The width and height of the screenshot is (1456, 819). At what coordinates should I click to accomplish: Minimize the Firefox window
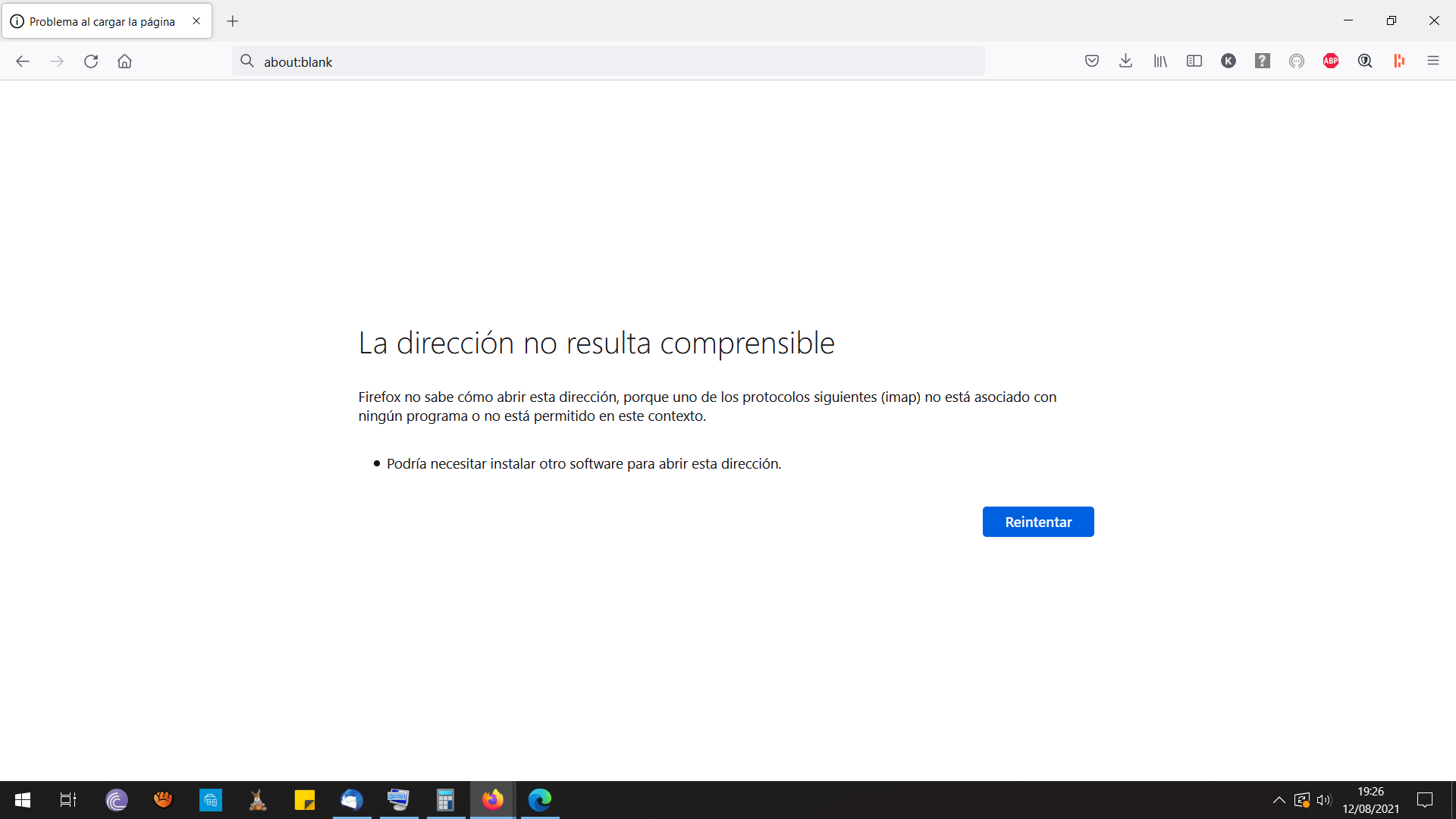click(x=1348, y=20)
